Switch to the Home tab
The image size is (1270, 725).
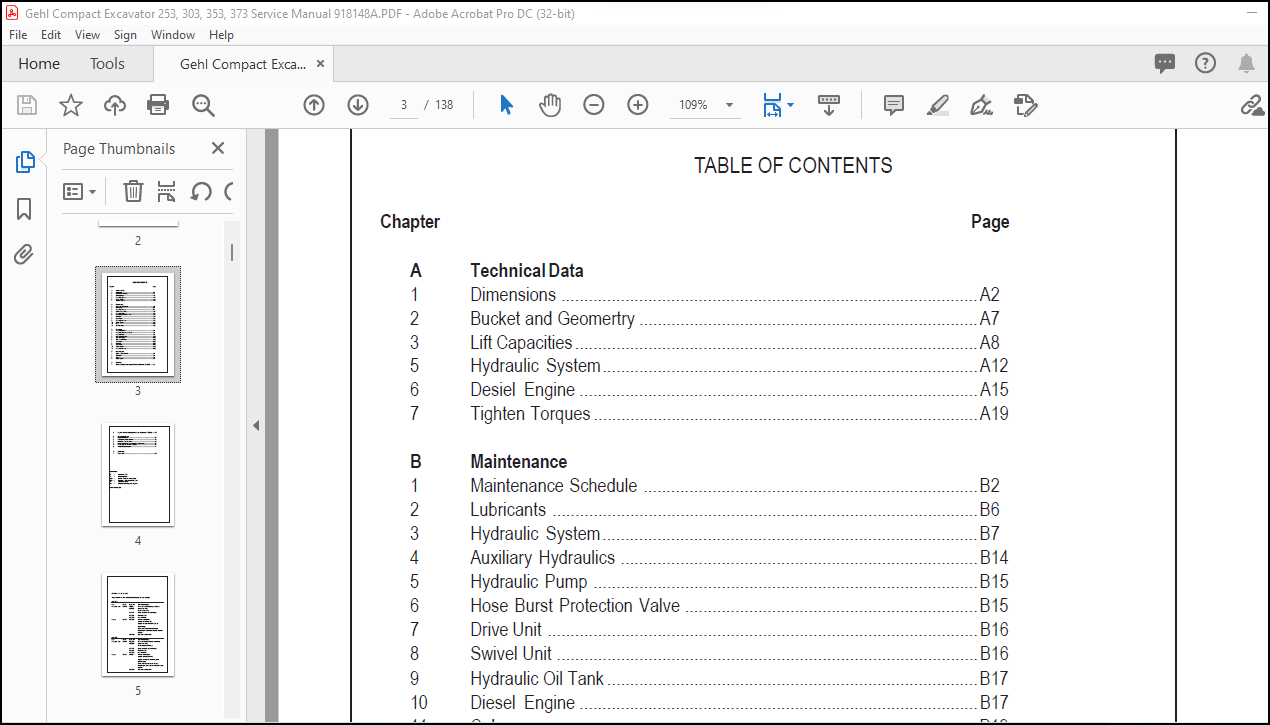coord(39,64)
